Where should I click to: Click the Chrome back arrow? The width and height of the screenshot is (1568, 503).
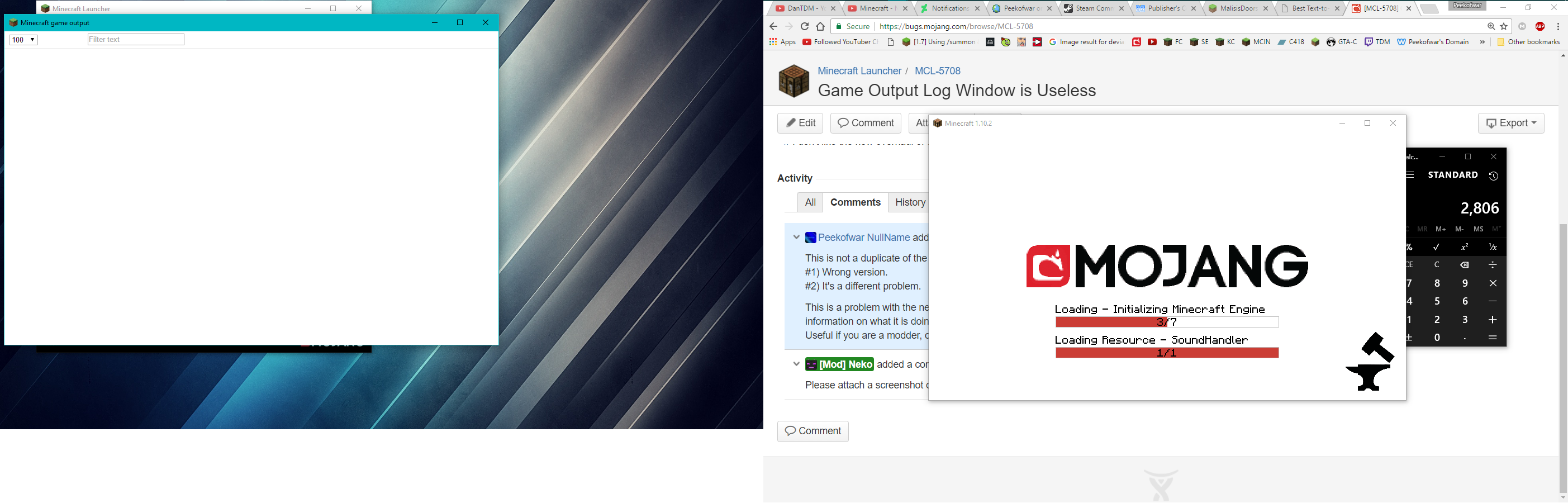773,26
